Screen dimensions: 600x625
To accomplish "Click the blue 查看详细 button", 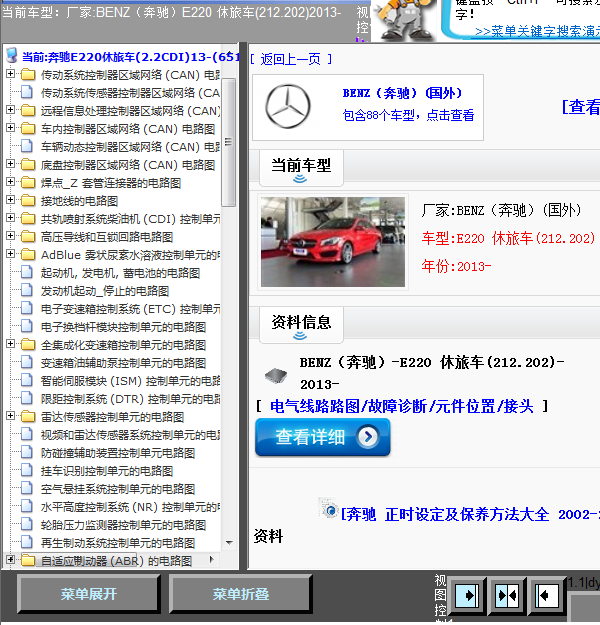I will [323, 437].
